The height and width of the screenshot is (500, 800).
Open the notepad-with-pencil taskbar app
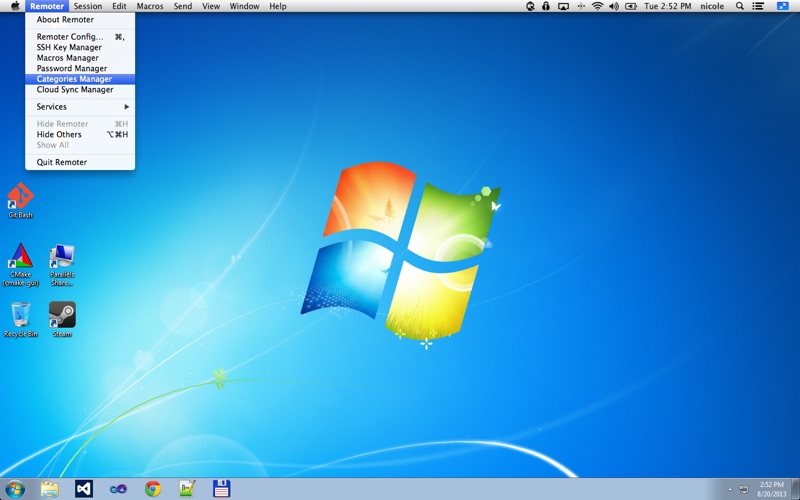click(187, 489)
